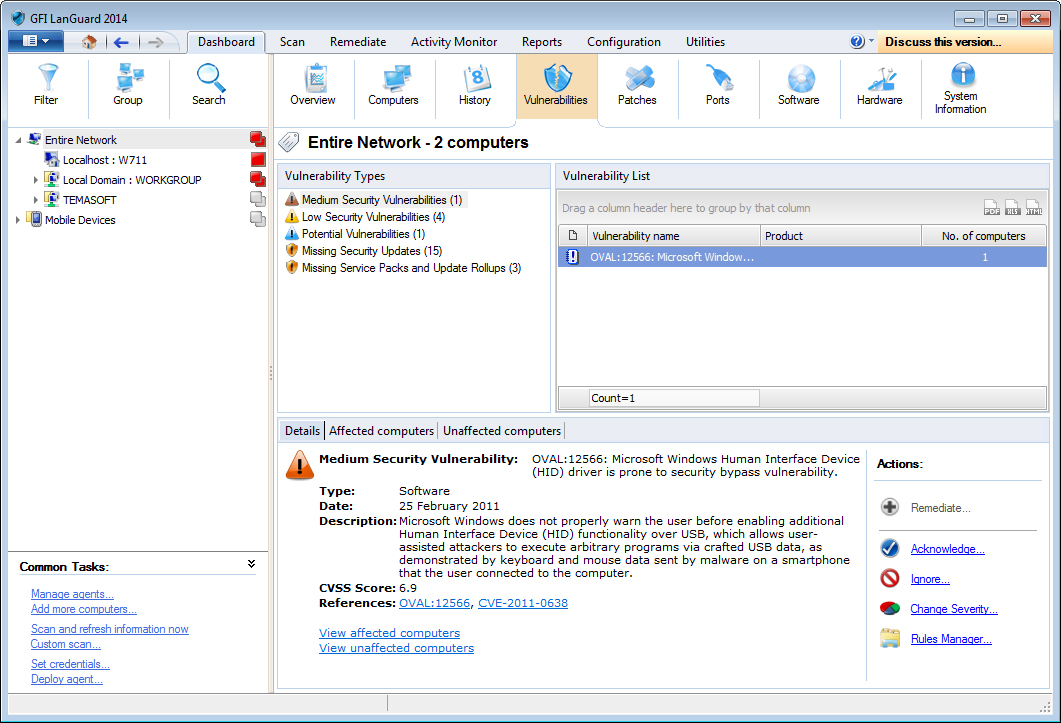Open the History view

pyautogui.click(x=475, y=85)
